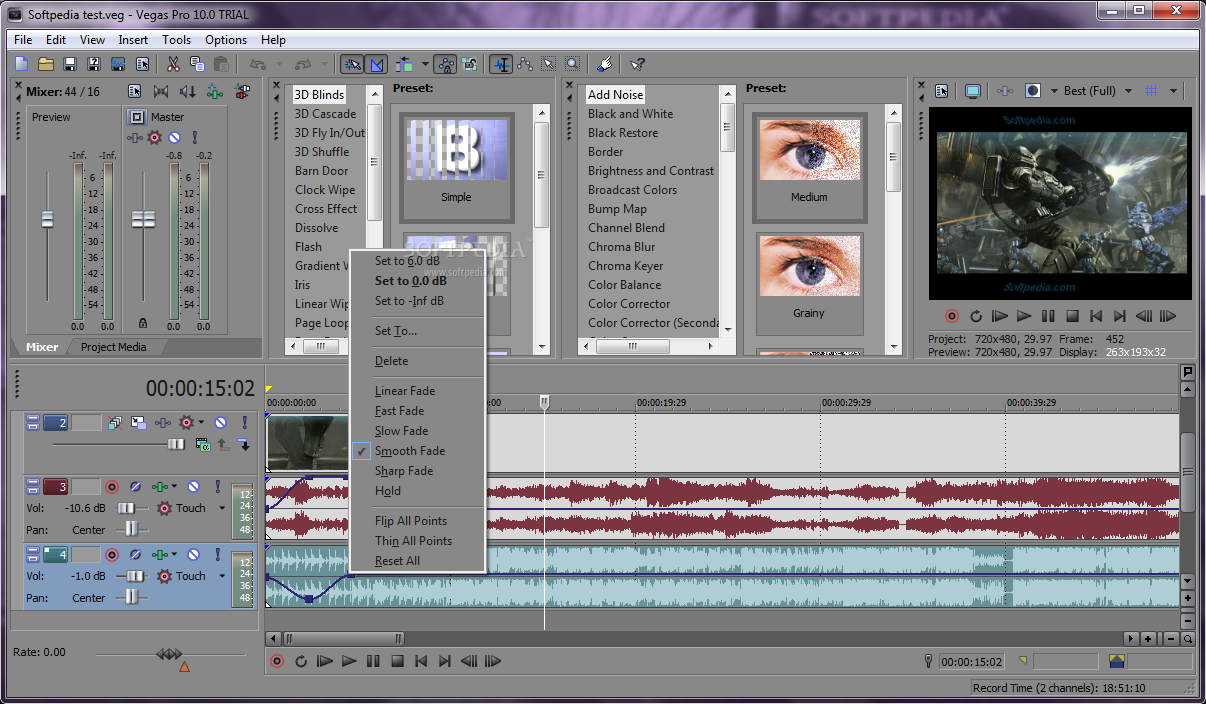Click Reset All in the context menu
Image resolution: width=1206 pixels, height=704 pixels.
tap(403, 561)
